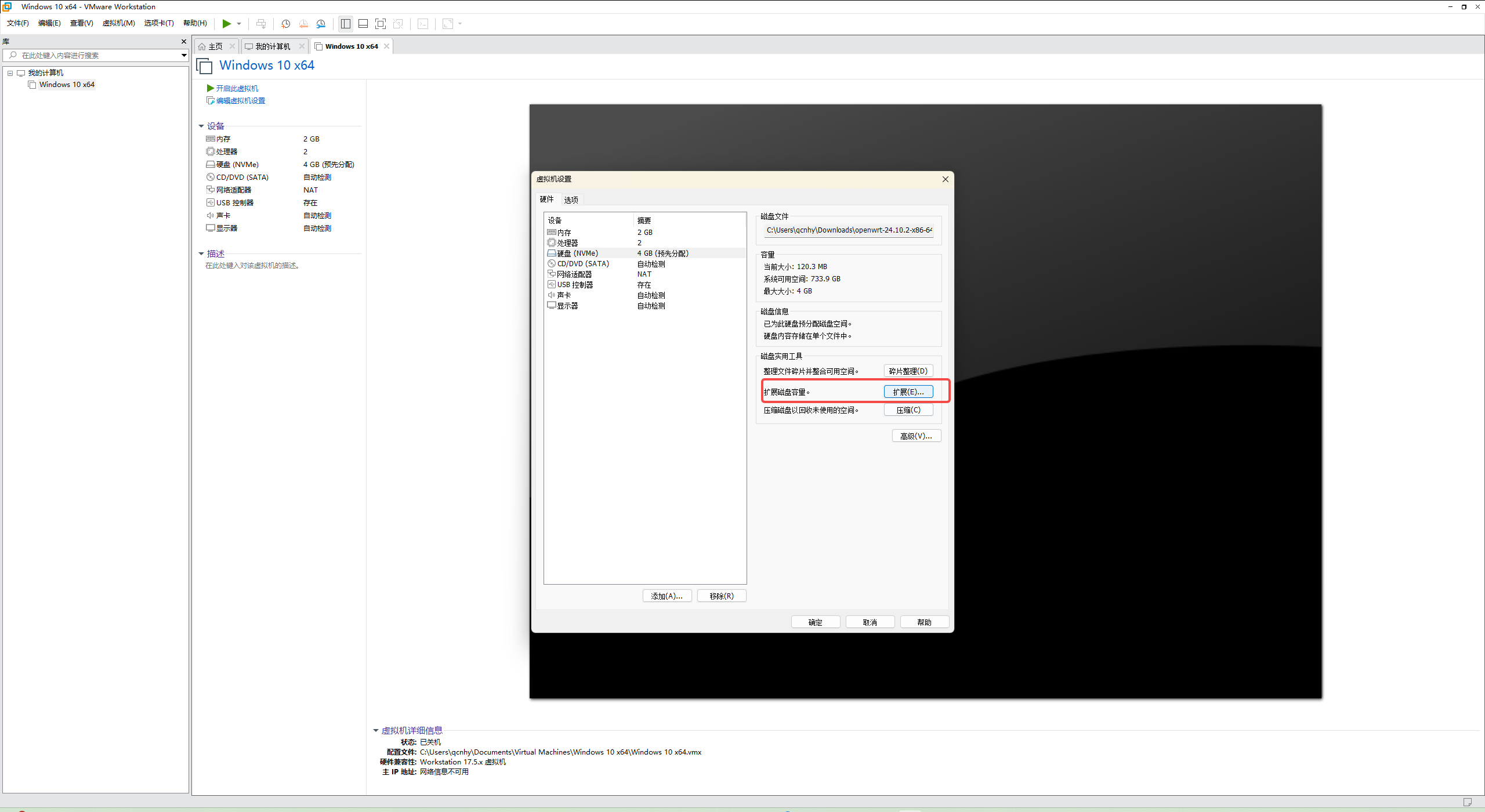Click the 磁盘文件 path field
The height and width of the screenshot is (812, 1485).
(x=849, y=230)
